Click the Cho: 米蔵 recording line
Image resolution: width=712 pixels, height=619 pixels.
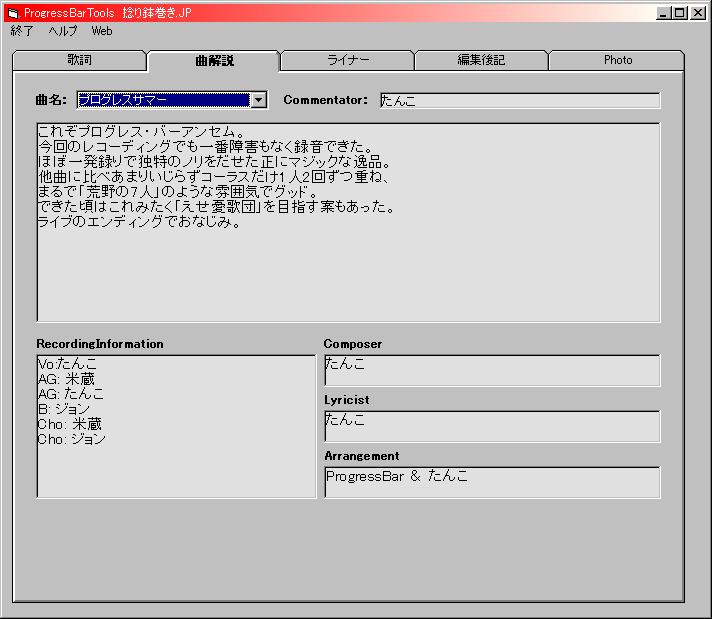(x=69, y=424)
